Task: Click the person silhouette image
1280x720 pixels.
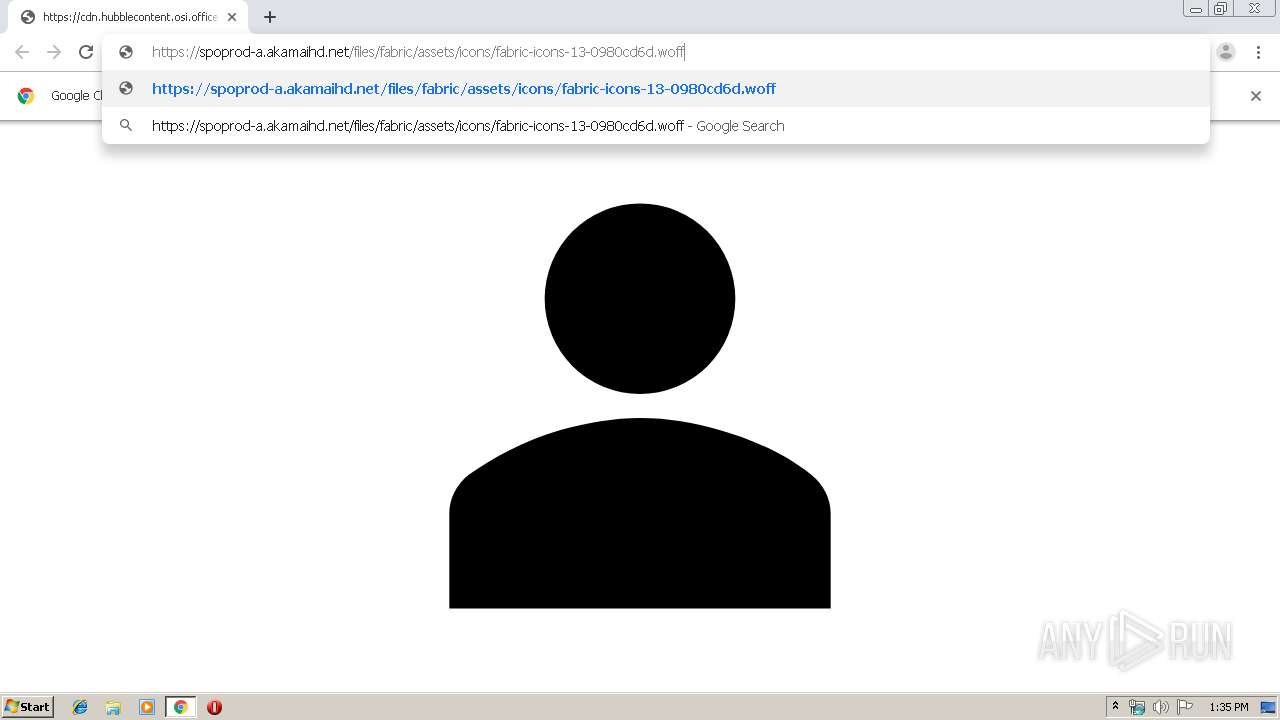Action: [640, 405]
